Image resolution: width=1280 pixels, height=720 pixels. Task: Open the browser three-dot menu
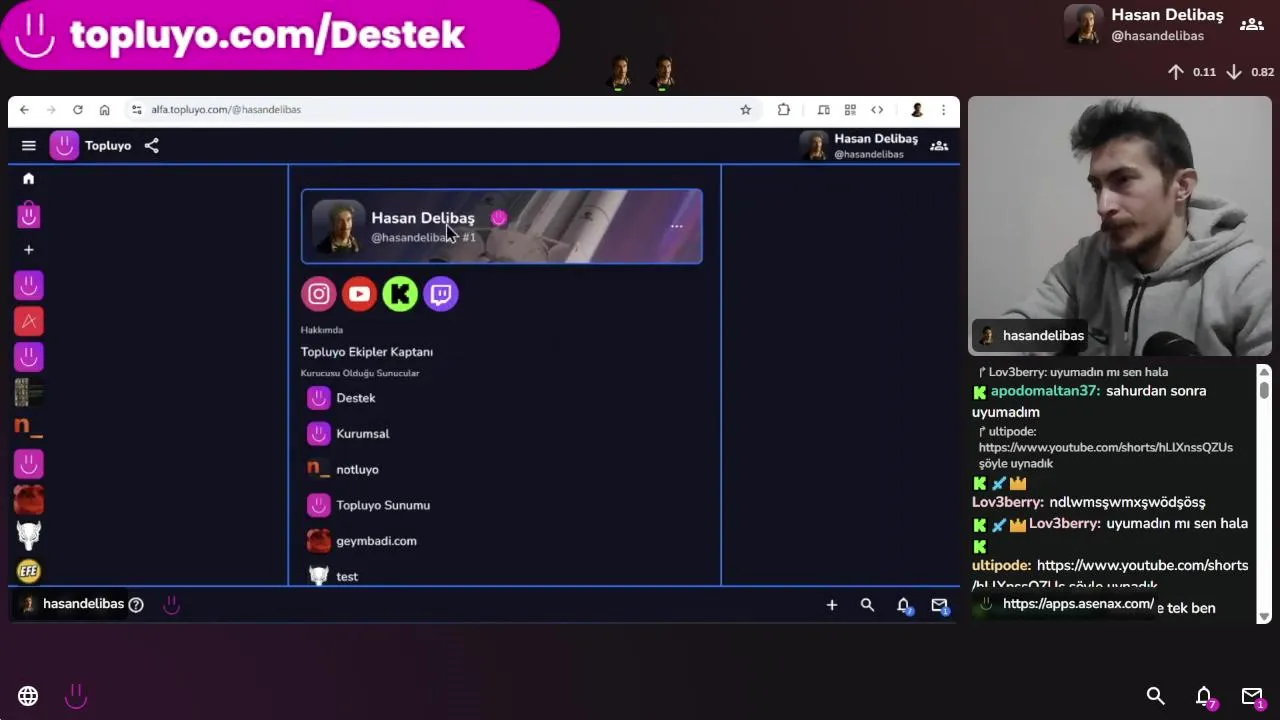point(943,110)
